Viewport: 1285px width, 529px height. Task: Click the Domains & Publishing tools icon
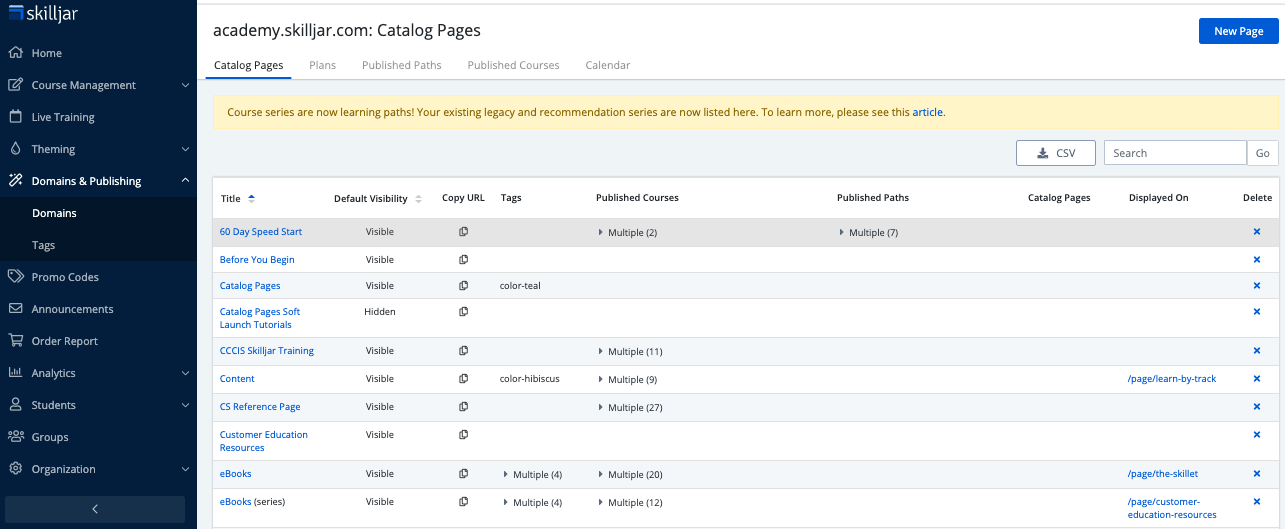point(15,181)
